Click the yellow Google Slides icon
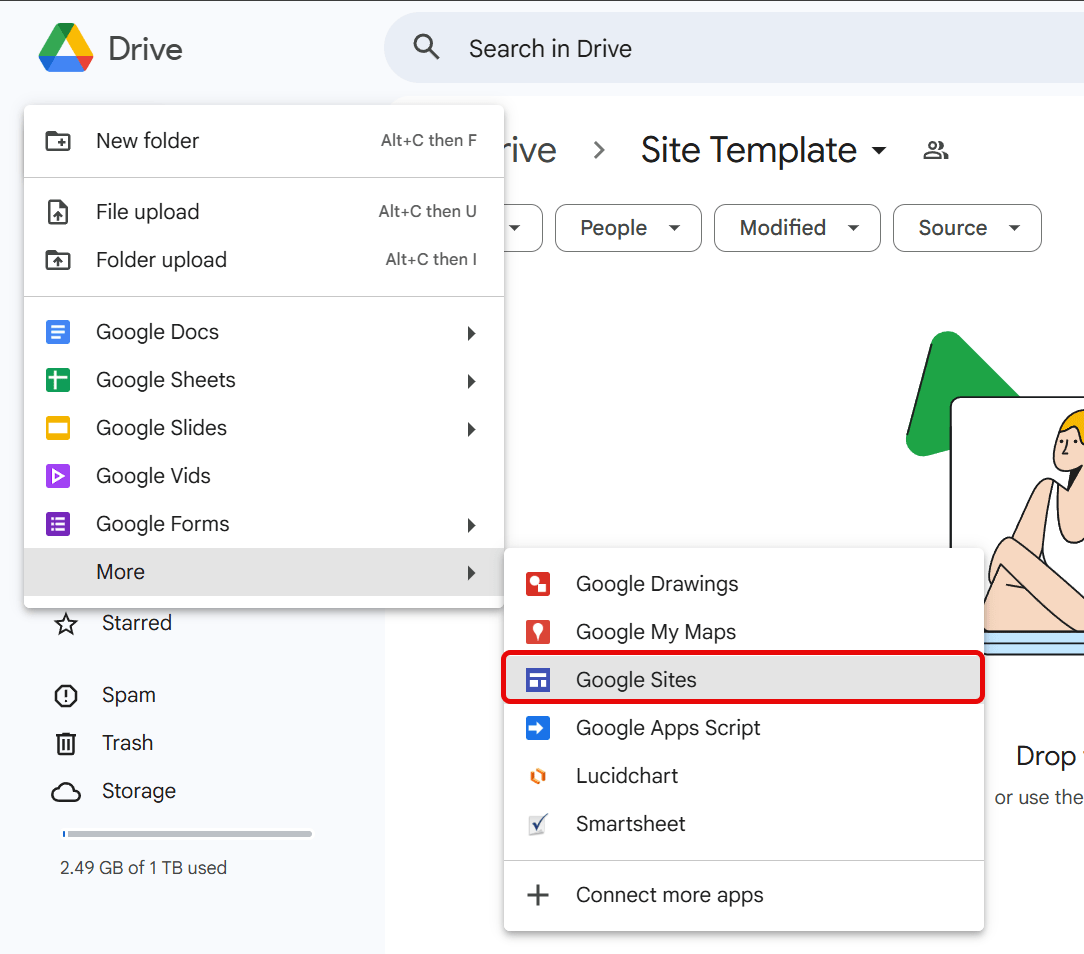The width and height of the screenshot is (1084, 954). point(58,428)
